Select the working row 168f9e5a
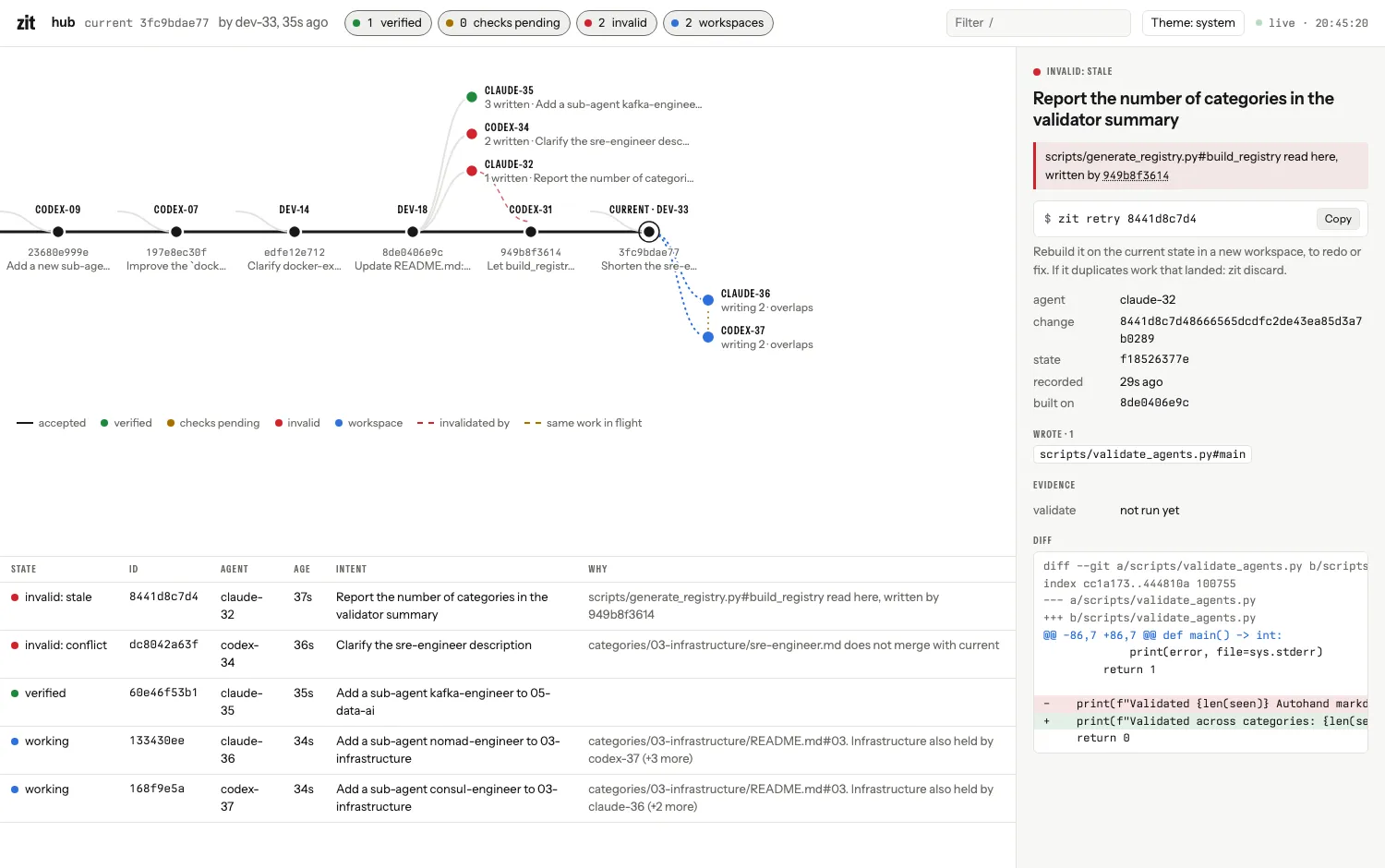 click(x=508, y=798)
